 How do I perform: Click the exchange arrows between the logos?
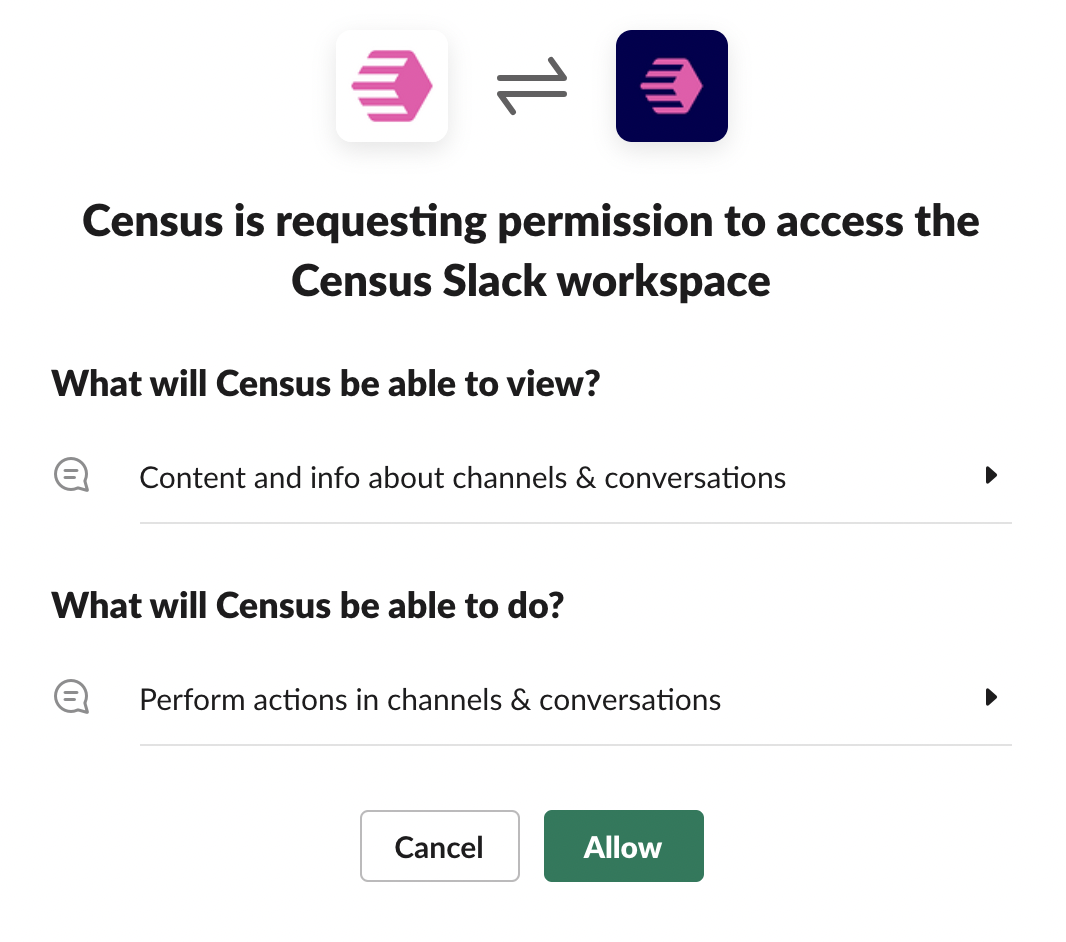tap(532, 86)
